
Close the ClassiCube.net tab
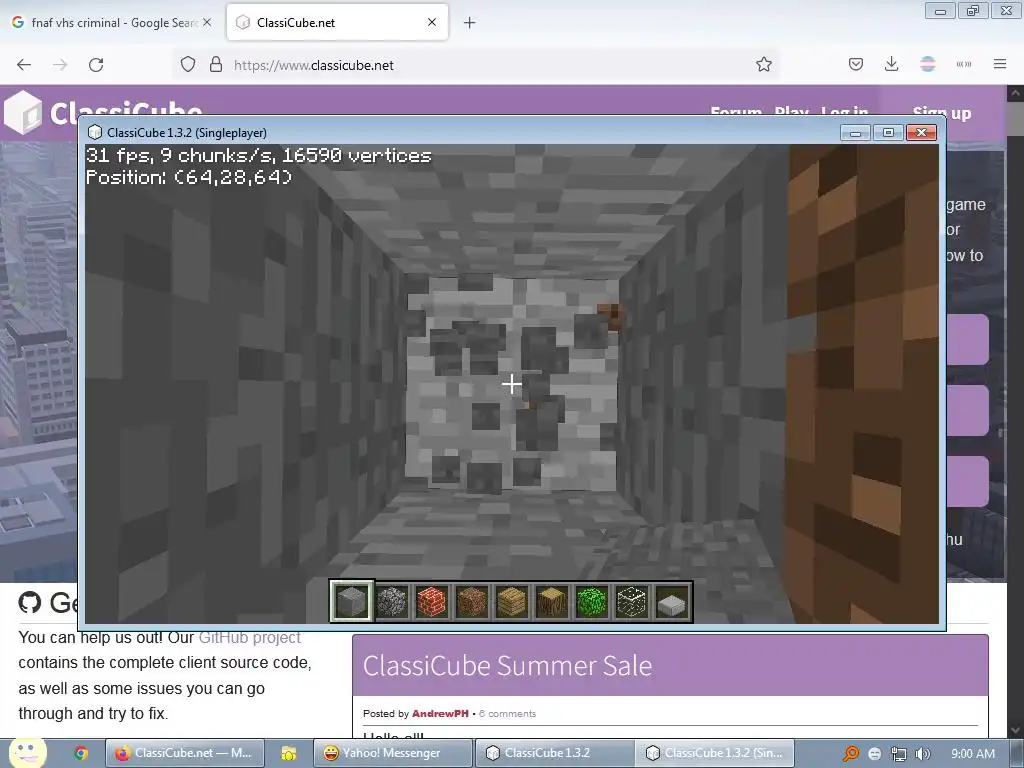click(432, 22)
